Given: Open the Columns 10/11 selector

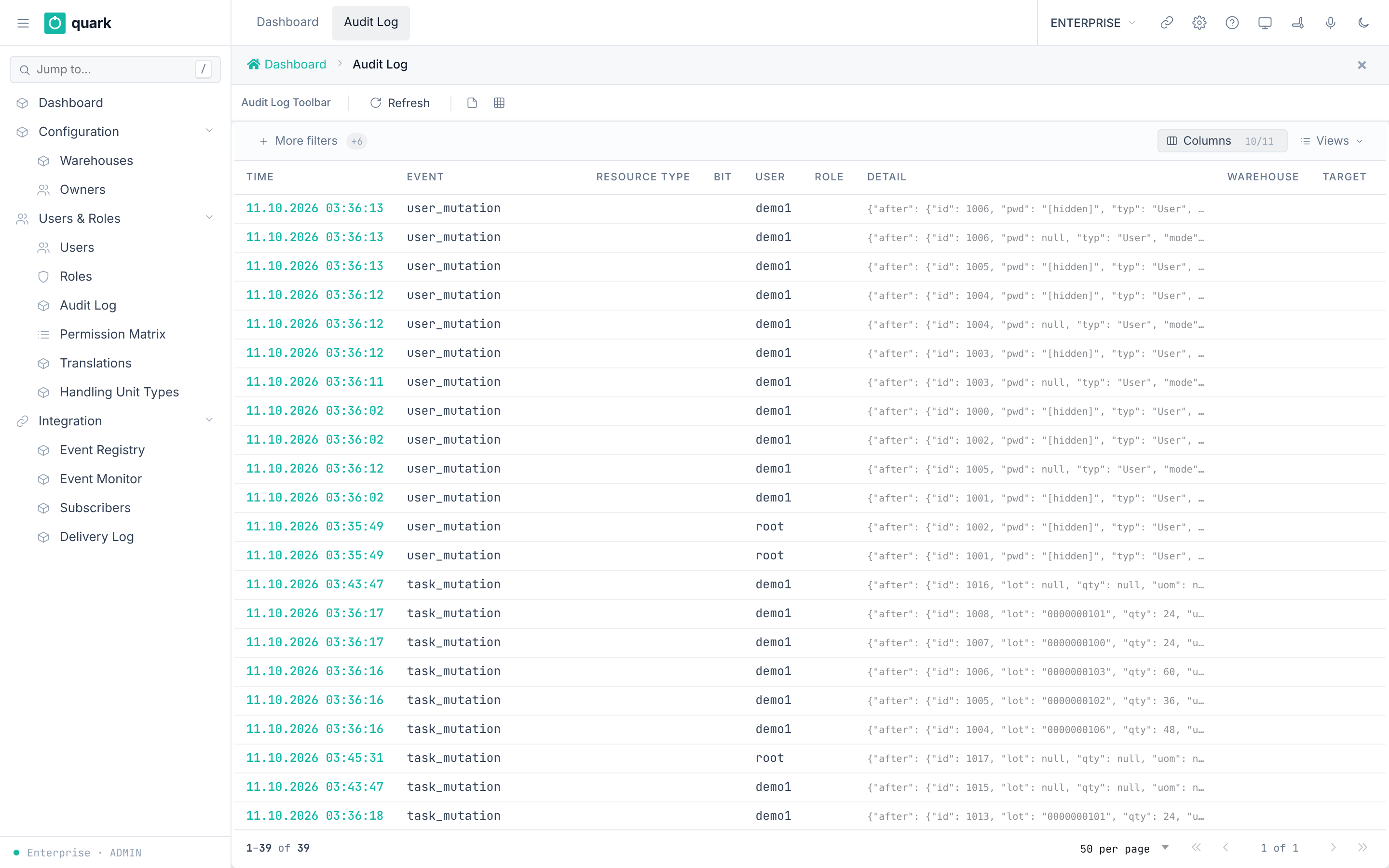Looking at the screenshot, I should pos(1222,141).
